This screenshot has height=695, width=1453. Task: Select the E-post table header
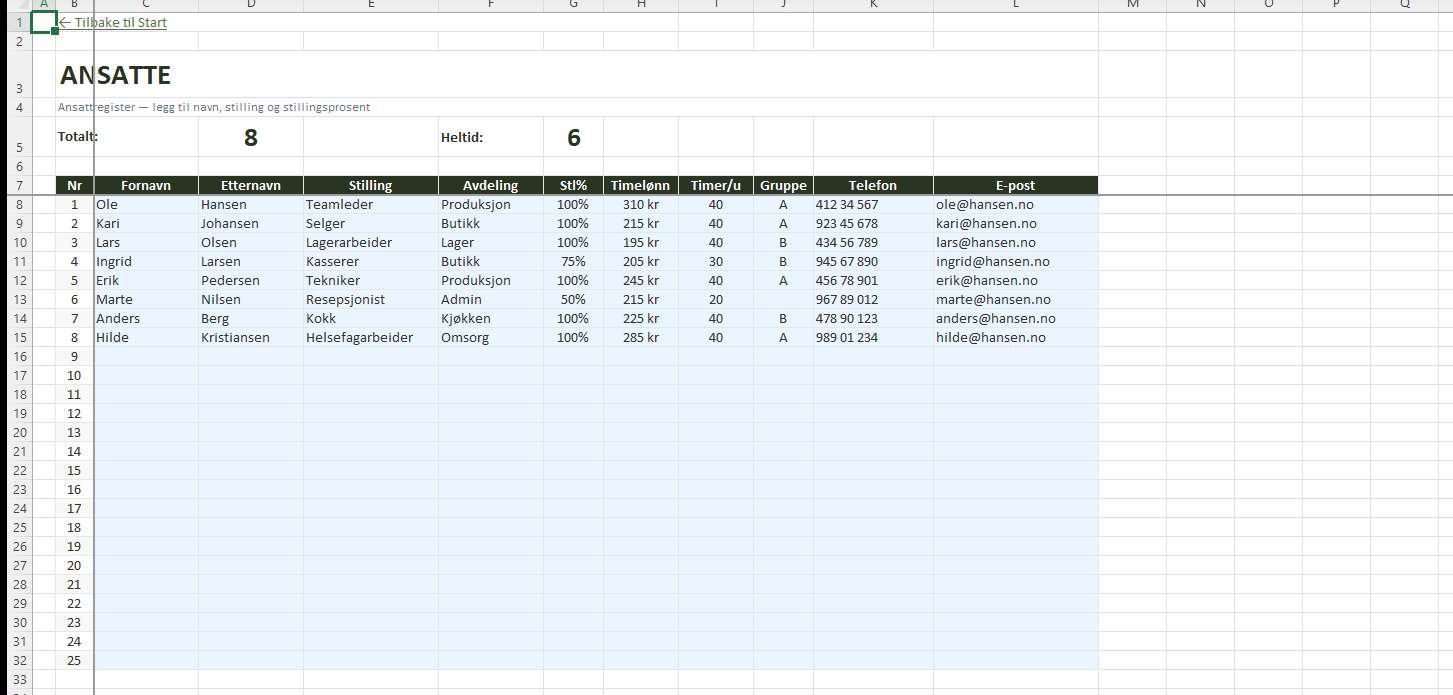pos(1015,185)
